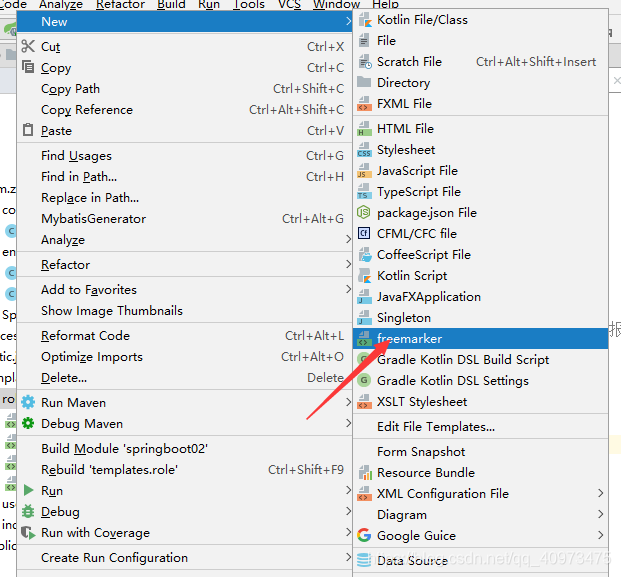Select Copy Reference menu entry
Screen dimensions: 621x577
point(184,110)
